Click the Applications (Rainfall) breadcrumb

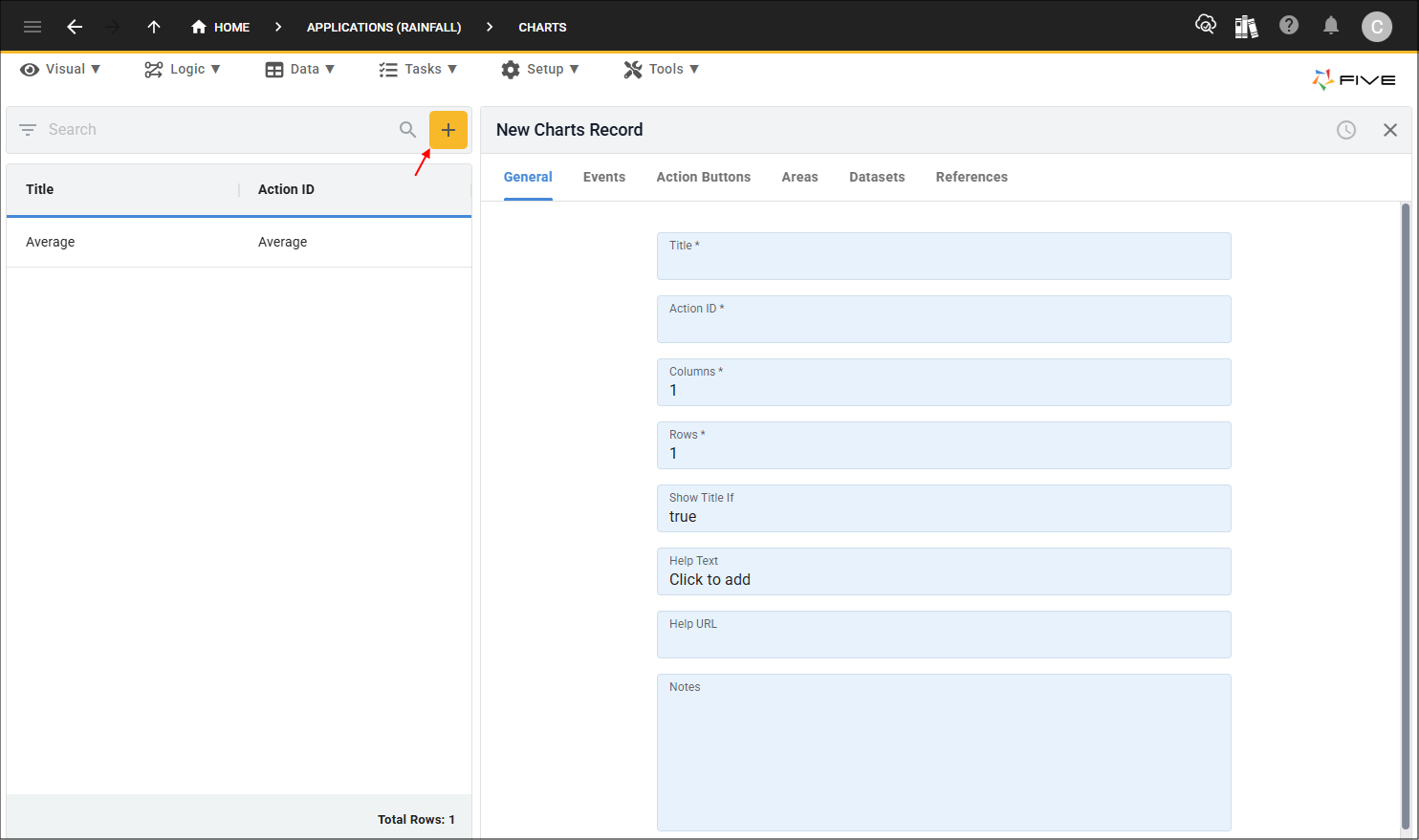(x=383, y=27)
